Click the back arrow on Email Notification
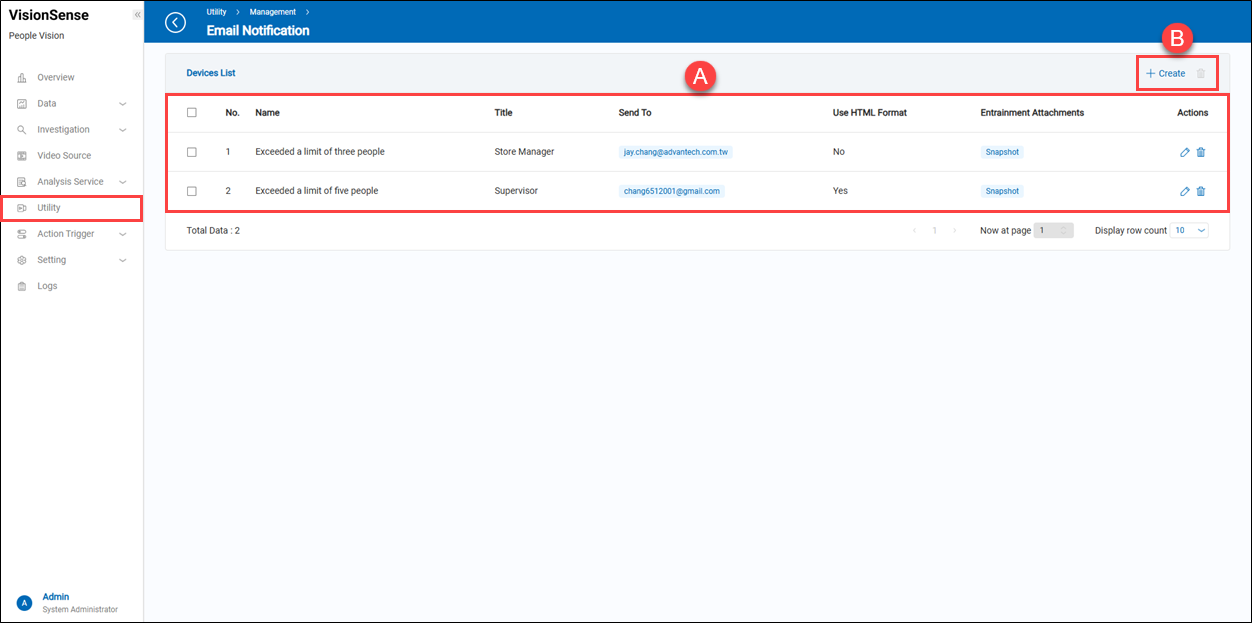 click(175, 22)
